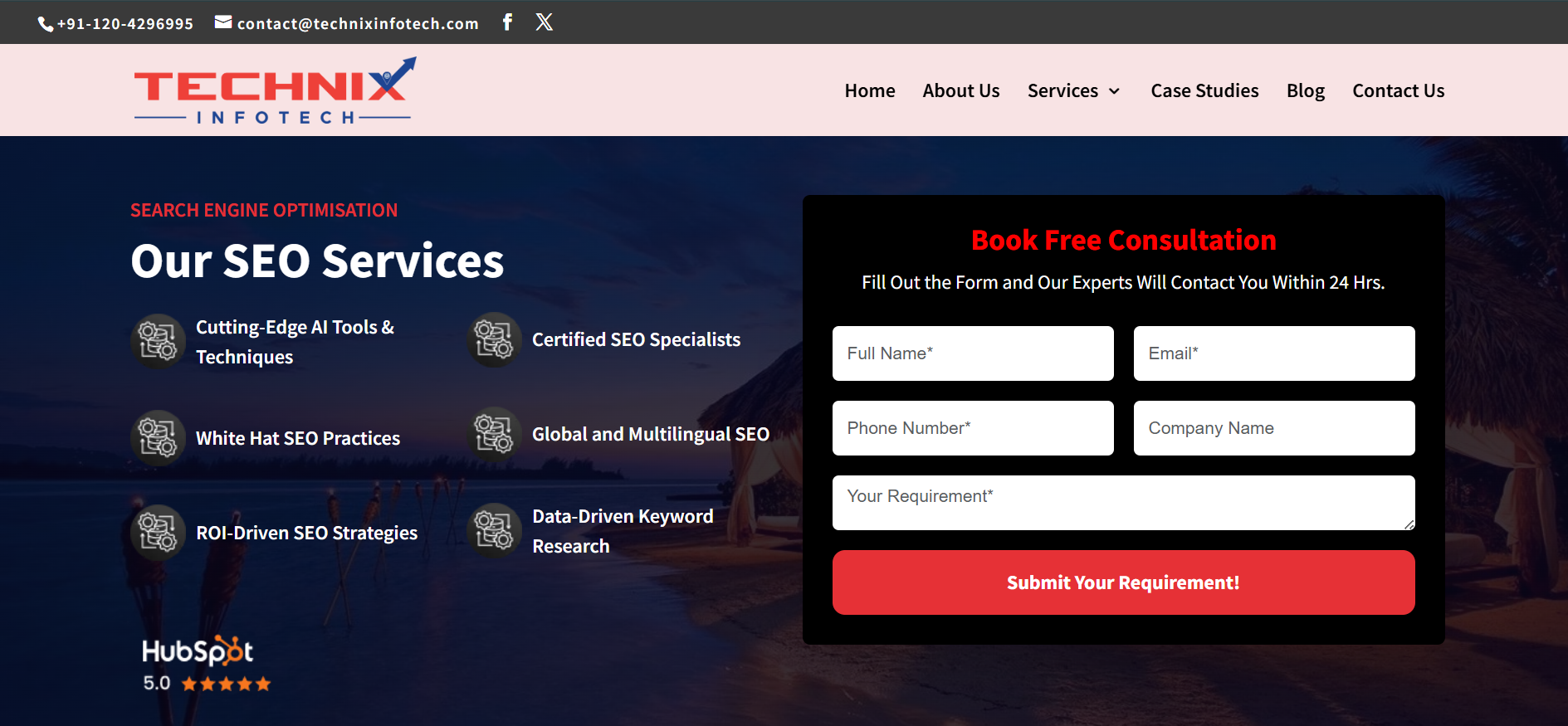The height and width of the screenshot is (726, 1568).
Task: Click the icon beside Global and Multilingual SEO
Action: pyautogui.click(x=494, y=434)
